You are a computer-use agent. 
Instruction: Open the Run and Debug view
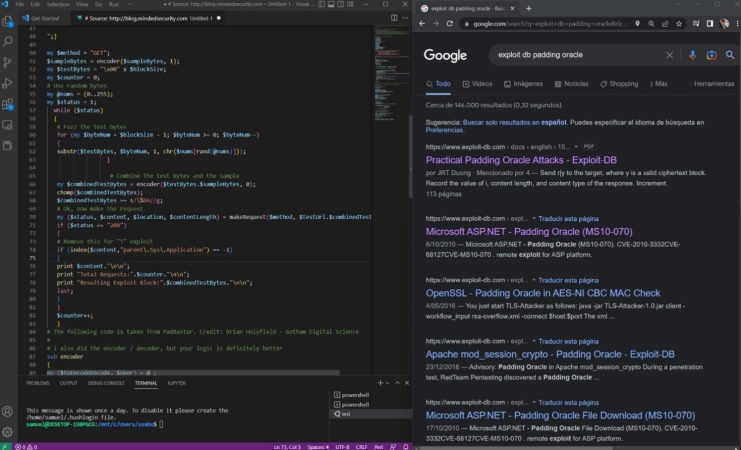[x=8, y=83]
